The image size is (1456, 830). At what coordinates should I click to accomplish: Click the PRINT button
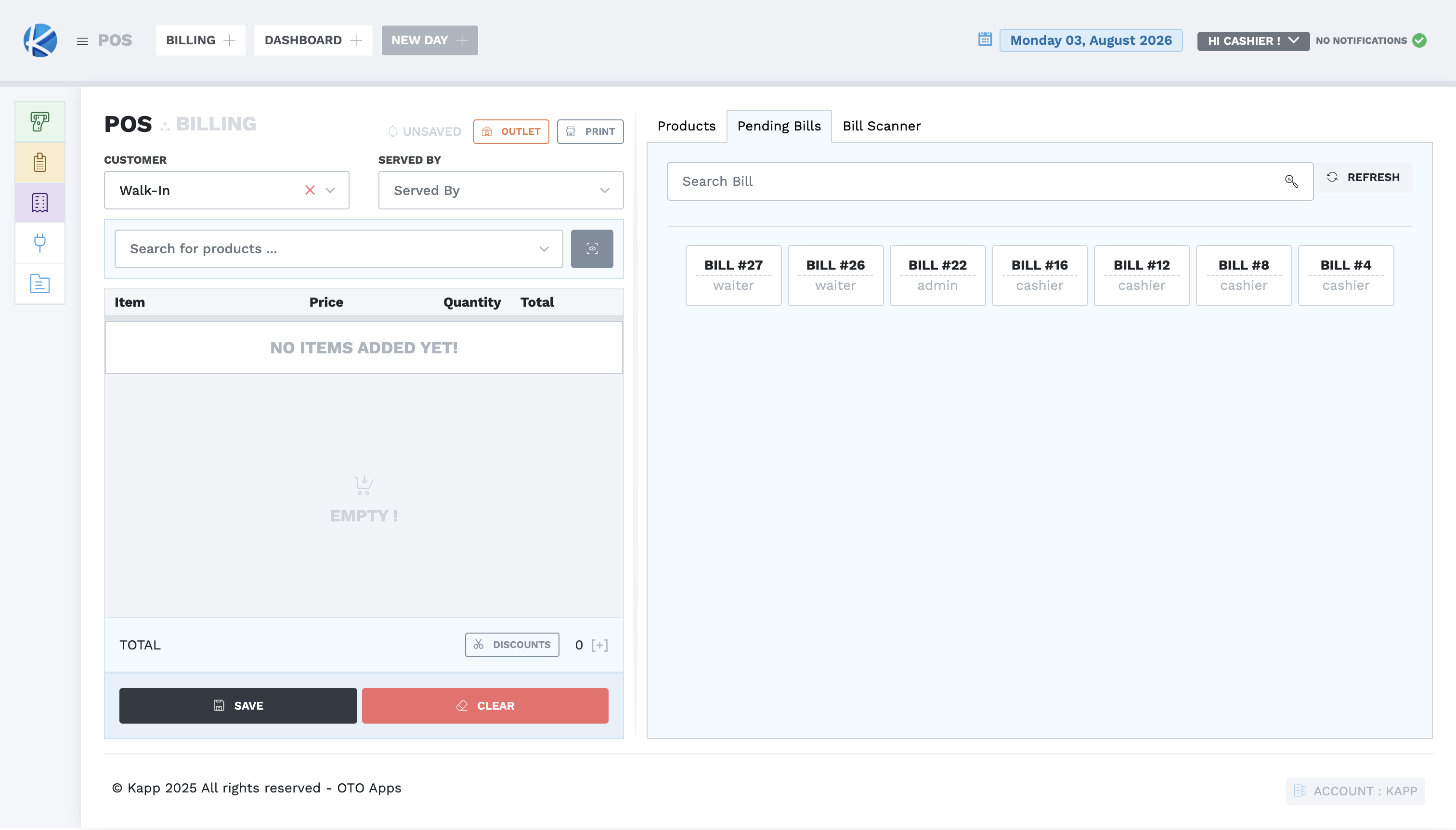tap(590, 132)
